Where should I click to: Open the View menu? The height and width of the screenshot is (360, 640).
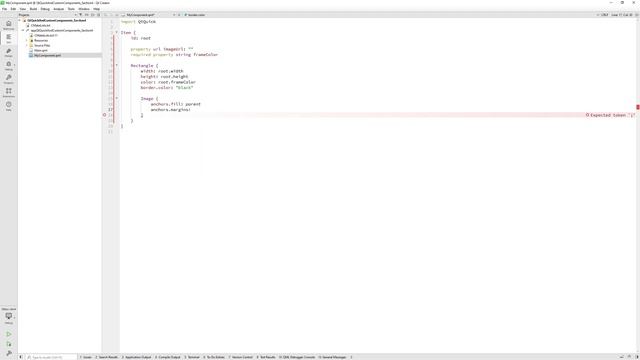[x=23, y=9]
